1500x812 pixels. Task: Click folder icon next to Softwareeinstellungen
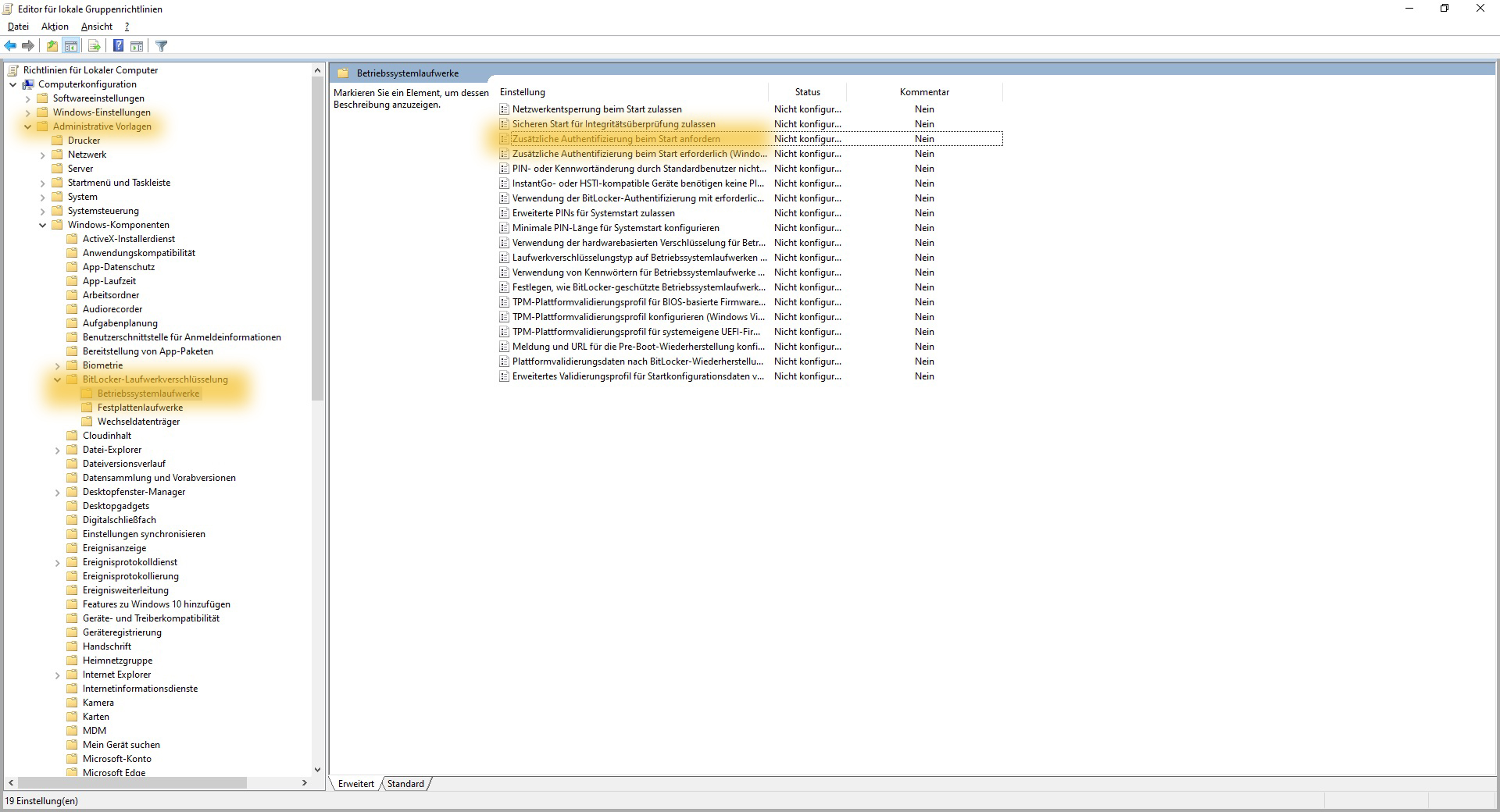(42, 98)
